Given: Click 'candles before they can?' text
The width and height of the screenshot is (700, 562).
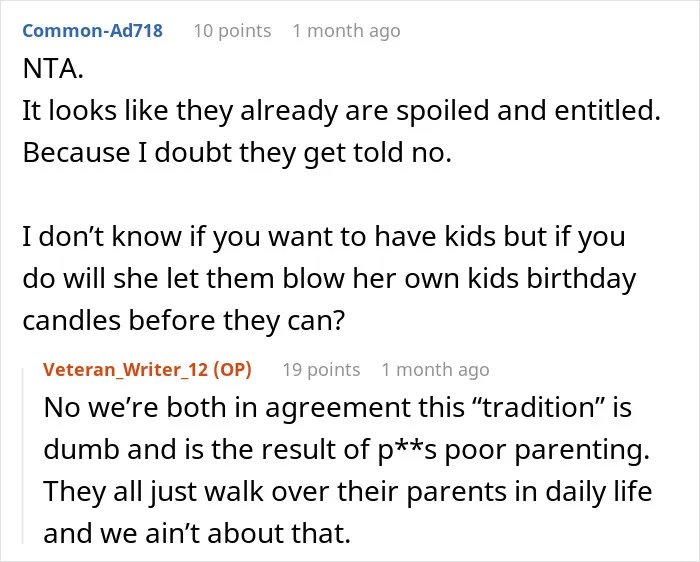Looking at the screenshot, I should 184,321.
